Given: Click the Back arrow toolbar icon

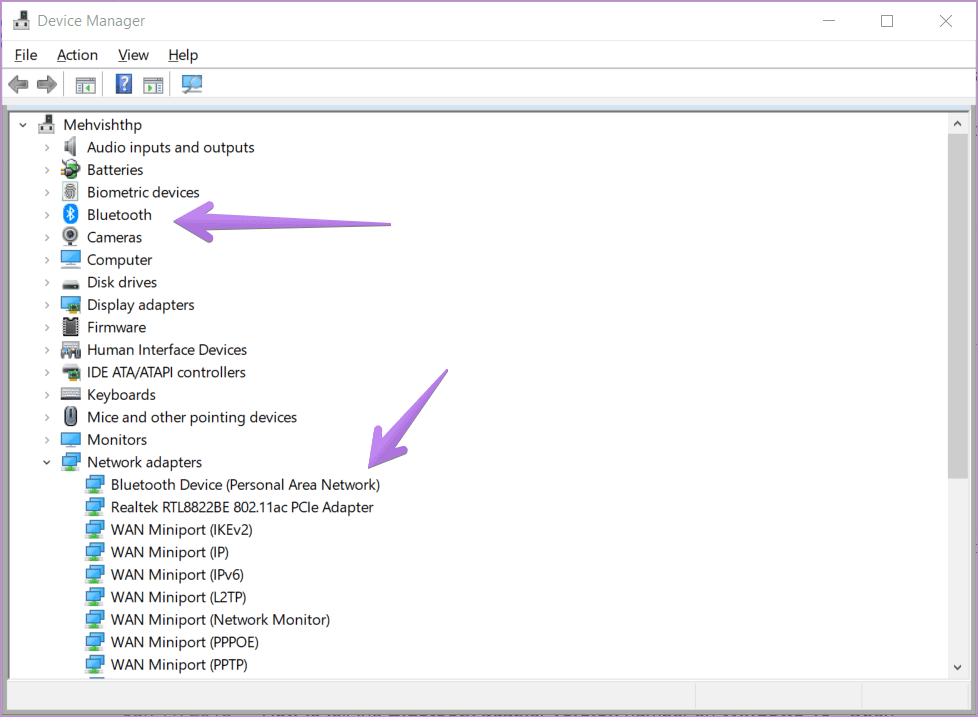Looking at the screenshot, I should pos(18,84).
